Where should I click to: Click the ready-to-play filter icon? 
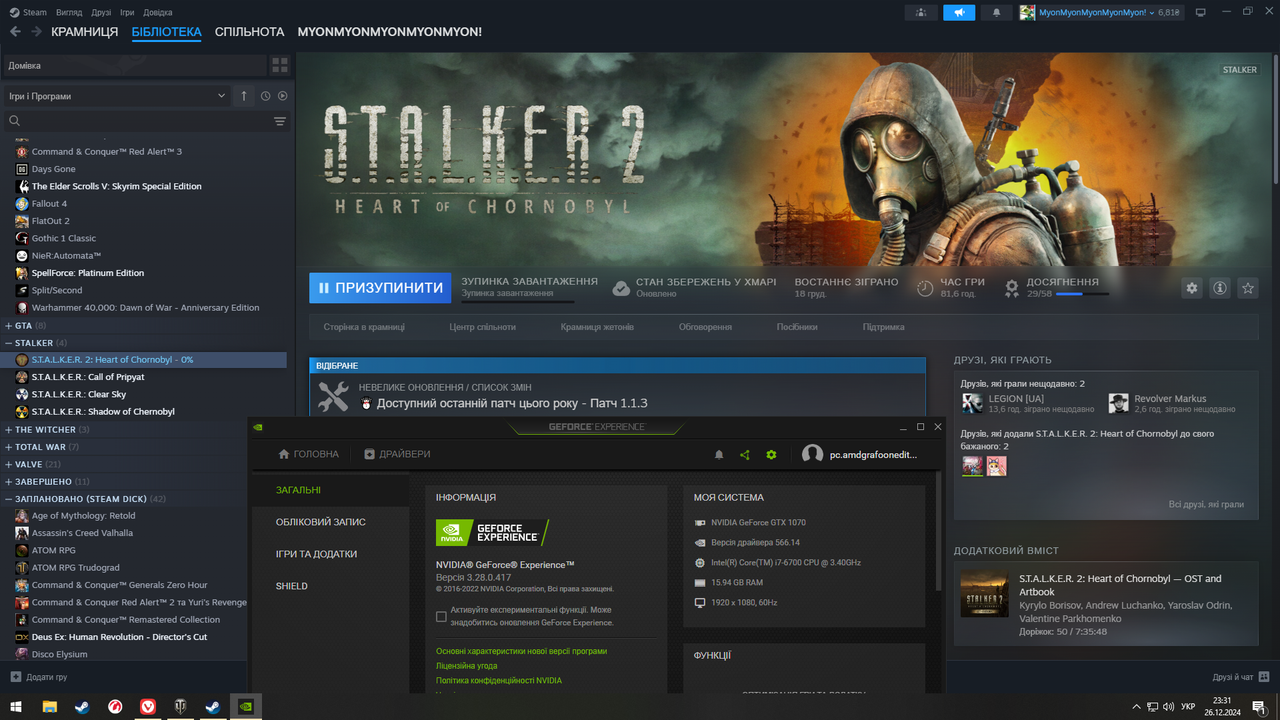[x=283, y=96]
